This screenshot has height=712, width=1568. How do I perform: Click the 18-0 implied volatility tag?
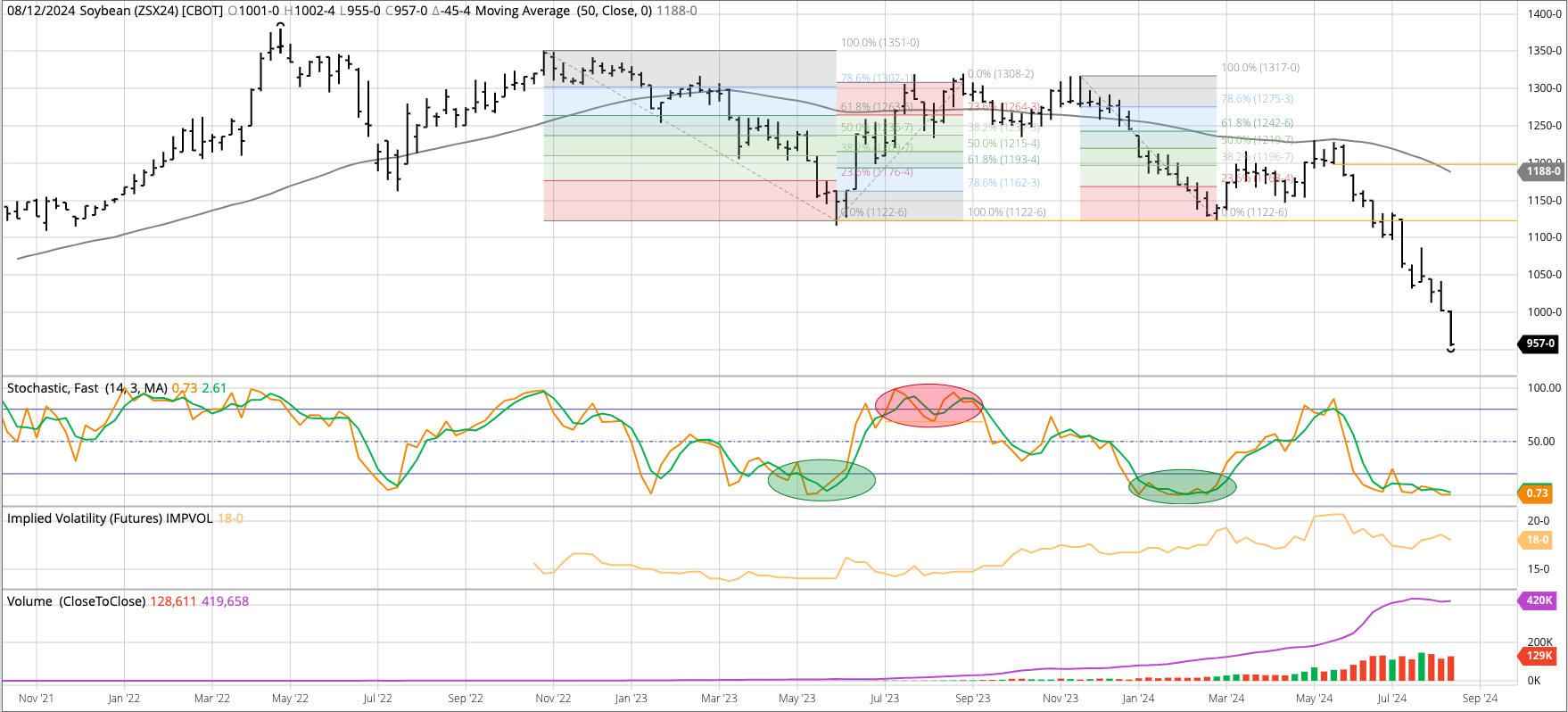[1537, 540]
